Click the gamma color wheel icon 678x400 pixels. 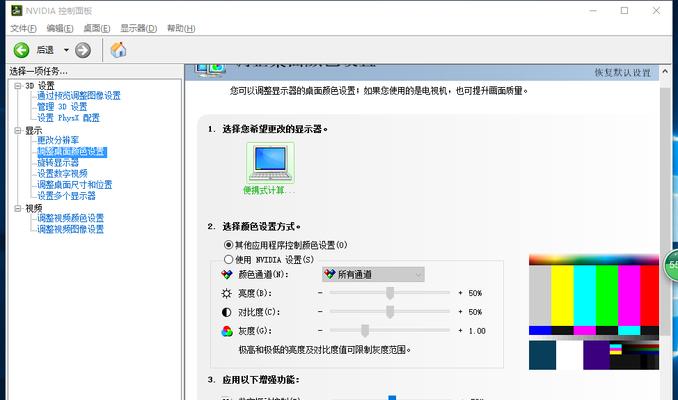(227, 331)
